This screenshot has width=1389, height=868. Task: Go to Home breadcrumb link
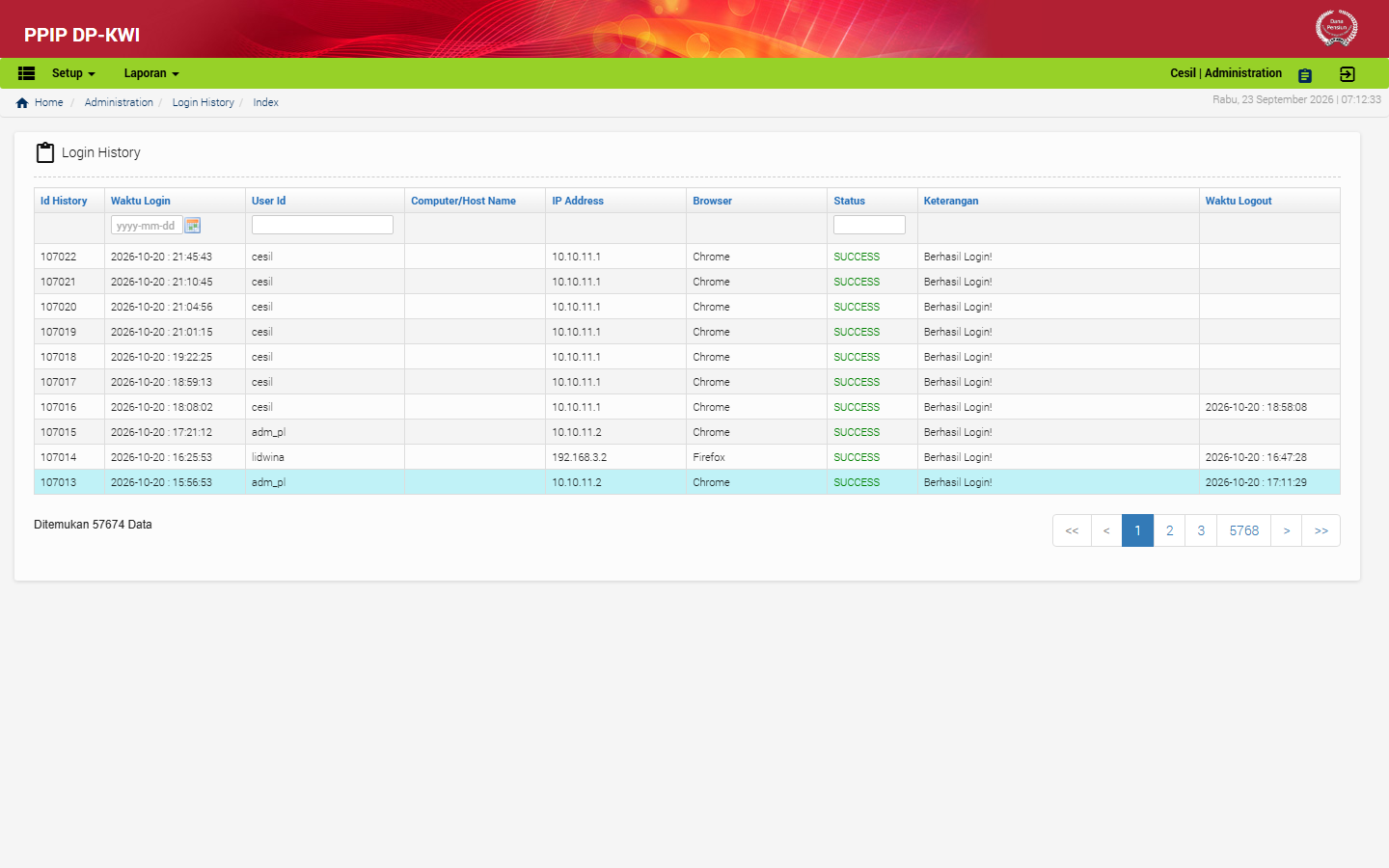click(x=49, y=102)
